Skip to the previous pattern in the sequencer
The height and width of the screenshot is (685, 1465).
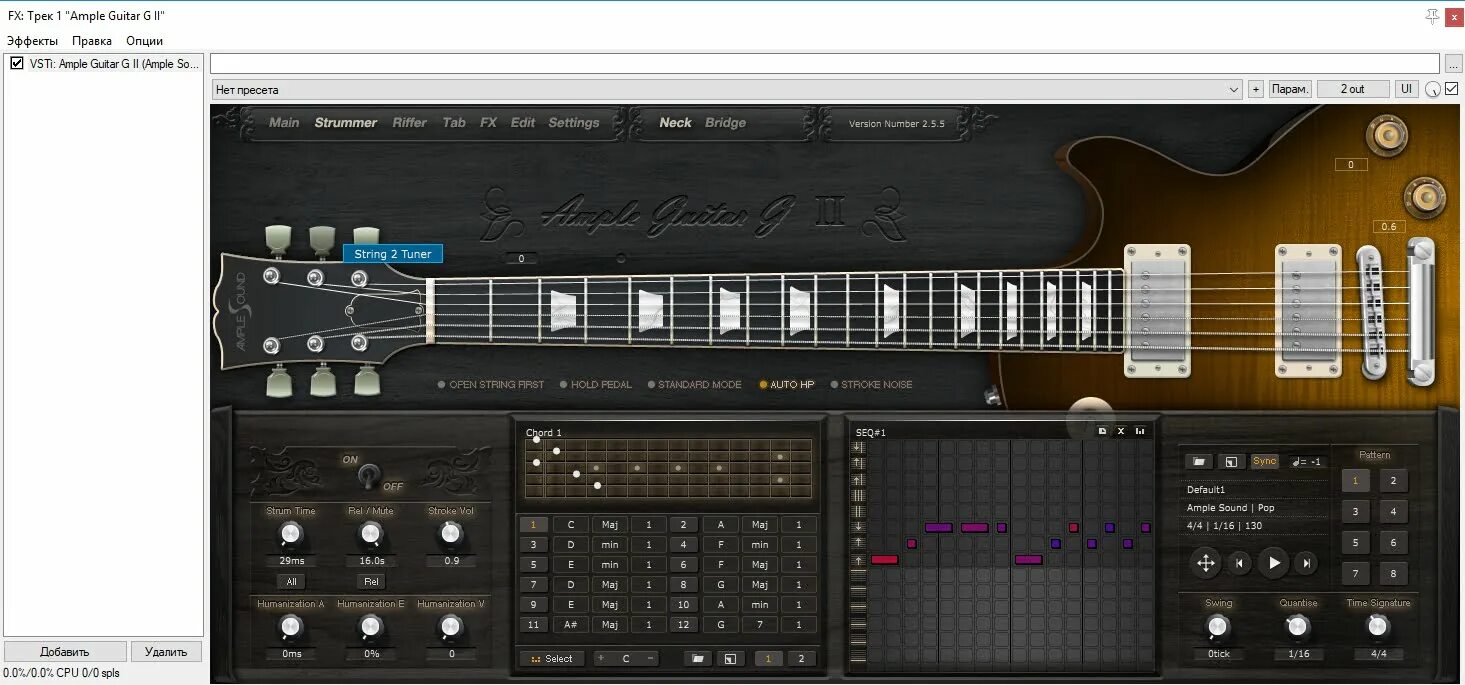coord(1239,563)
